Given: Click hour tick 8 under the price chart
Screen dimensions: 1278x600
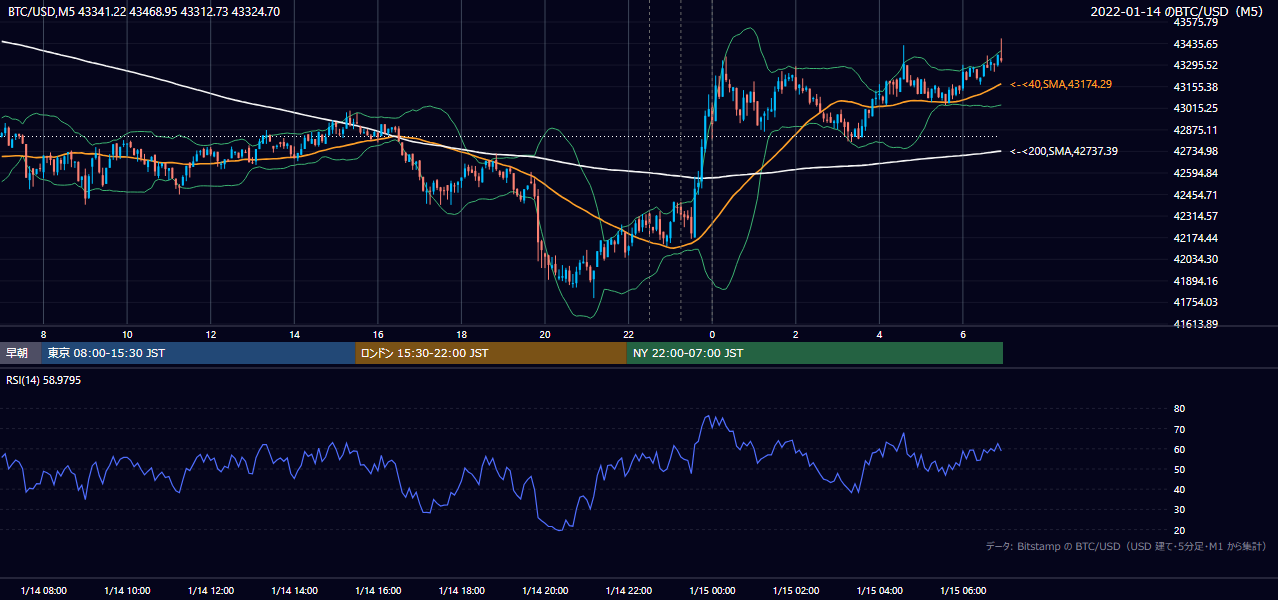Looking at the screenshot, I should [x=43, y=334].
